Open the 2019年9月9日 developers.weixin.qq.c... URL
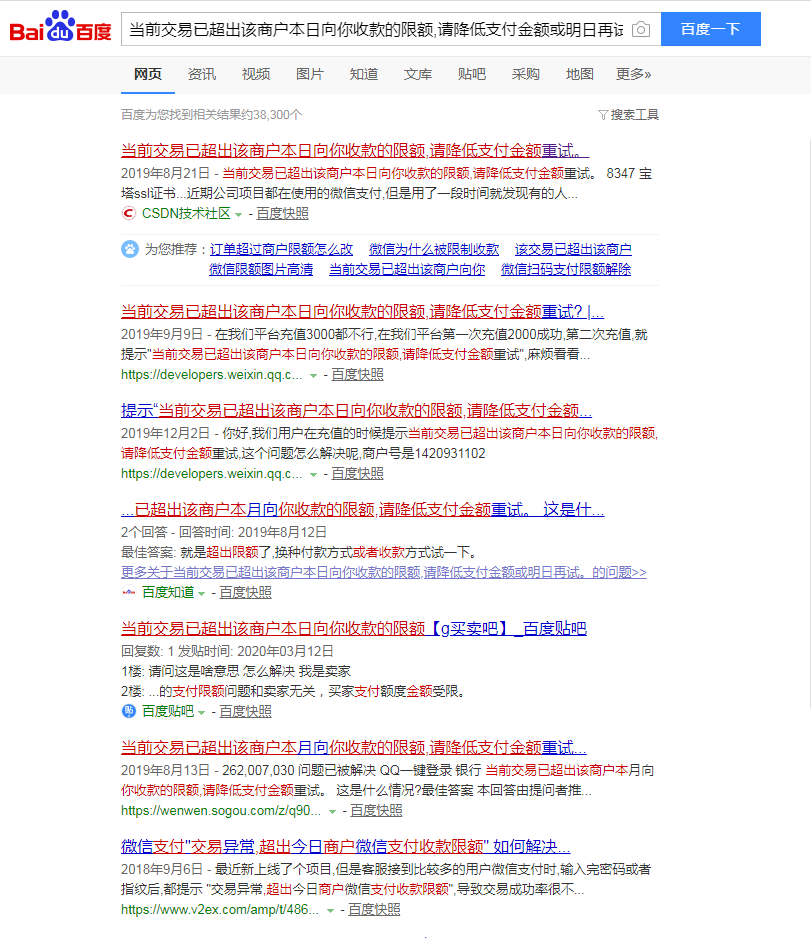This screenshot has height=938, width=811. [x=211, y=374]
